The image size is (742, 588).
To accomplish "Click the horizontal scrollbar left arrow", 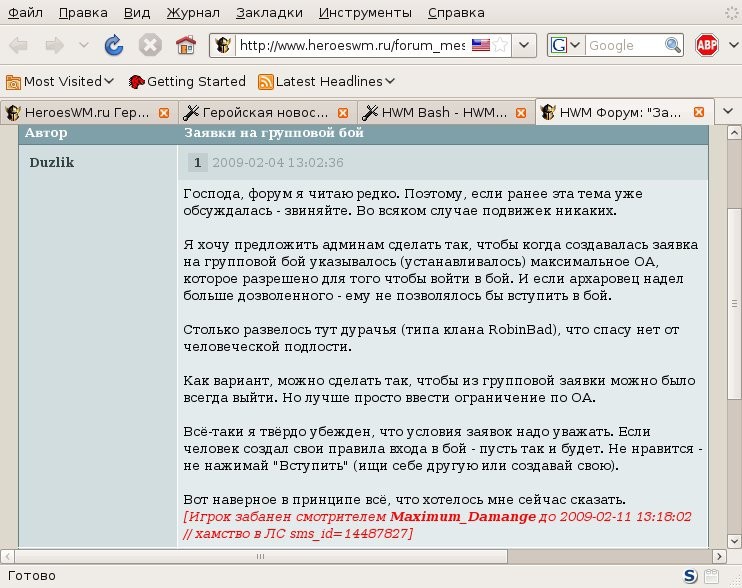I will coord(7,556).
